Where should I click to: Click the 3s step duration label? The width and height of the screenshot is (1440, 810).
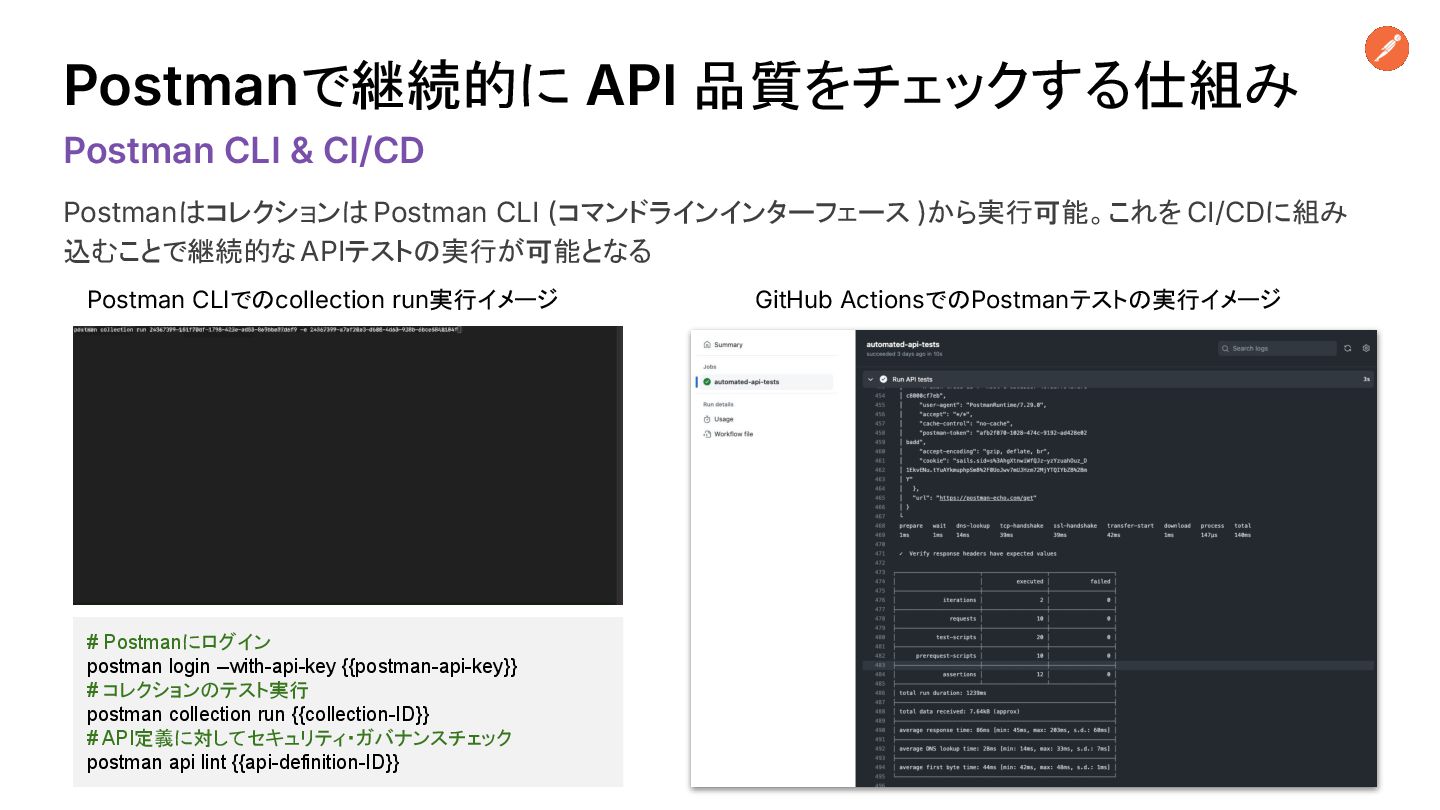[1366, 379]
